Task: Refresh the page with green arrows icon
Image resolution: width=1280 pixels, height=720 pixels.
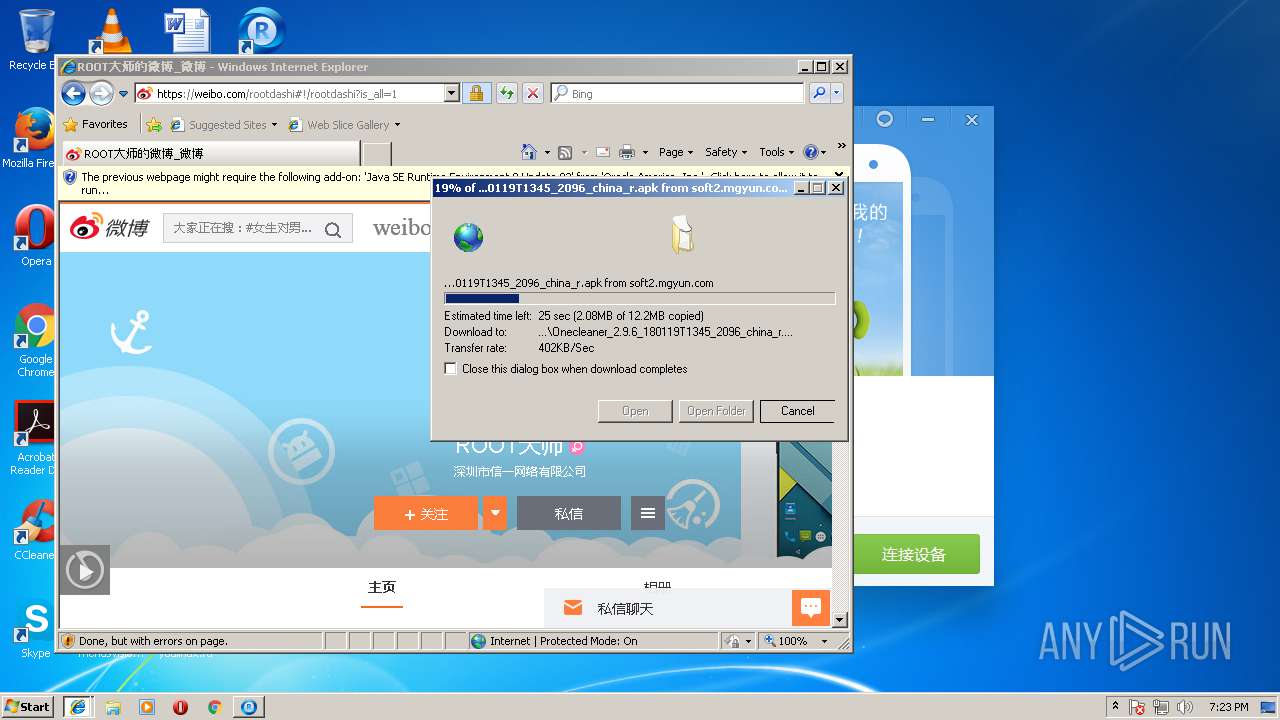Action: pos(506,93)
